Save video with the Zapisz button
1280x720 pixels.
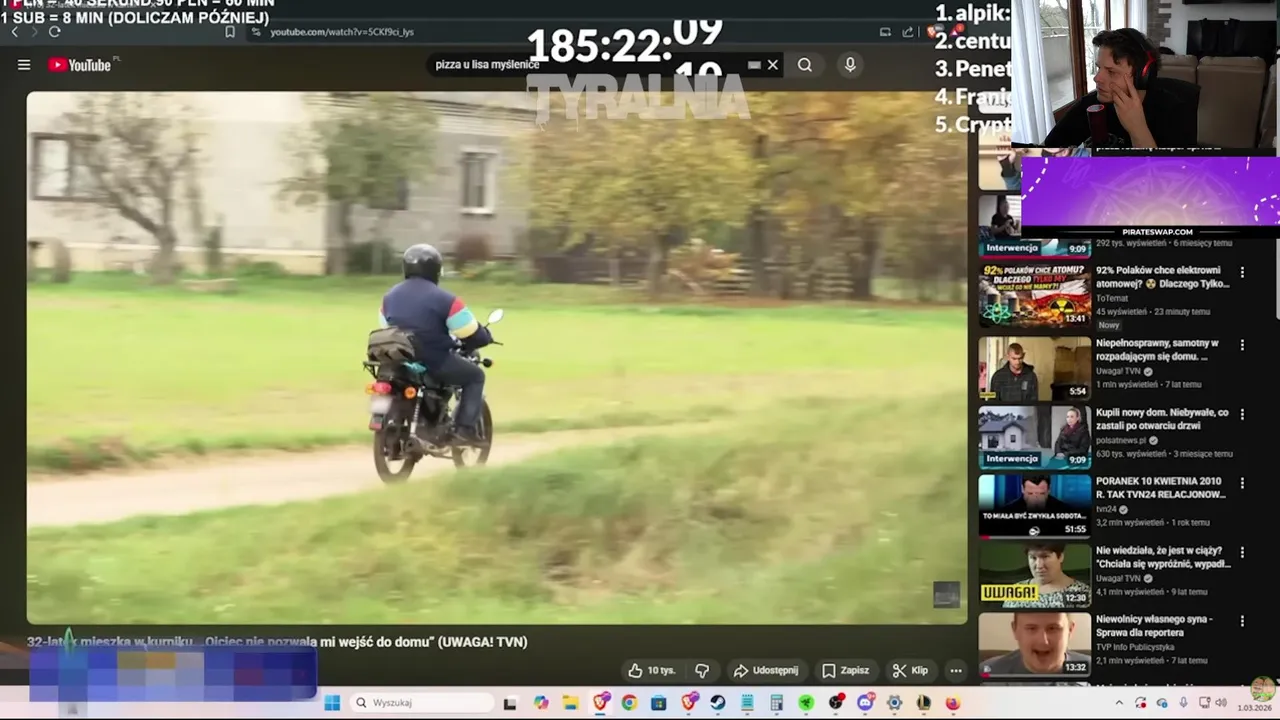click(846, 670)
